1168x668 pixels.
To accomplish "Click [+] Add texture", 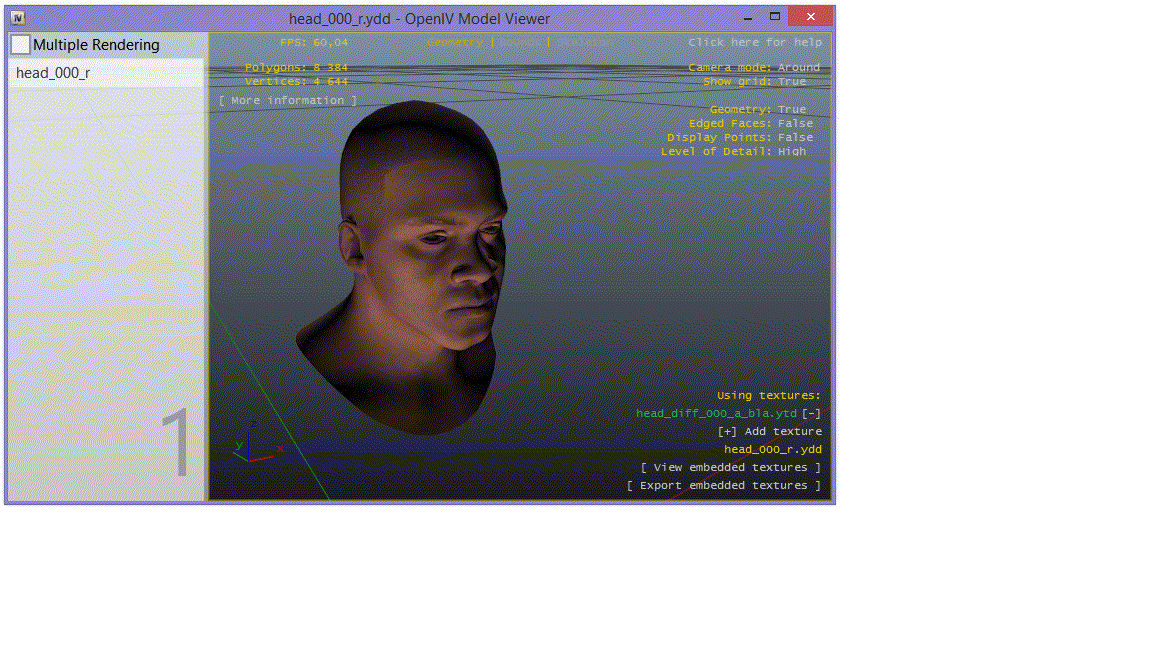I will coord(769,431).
